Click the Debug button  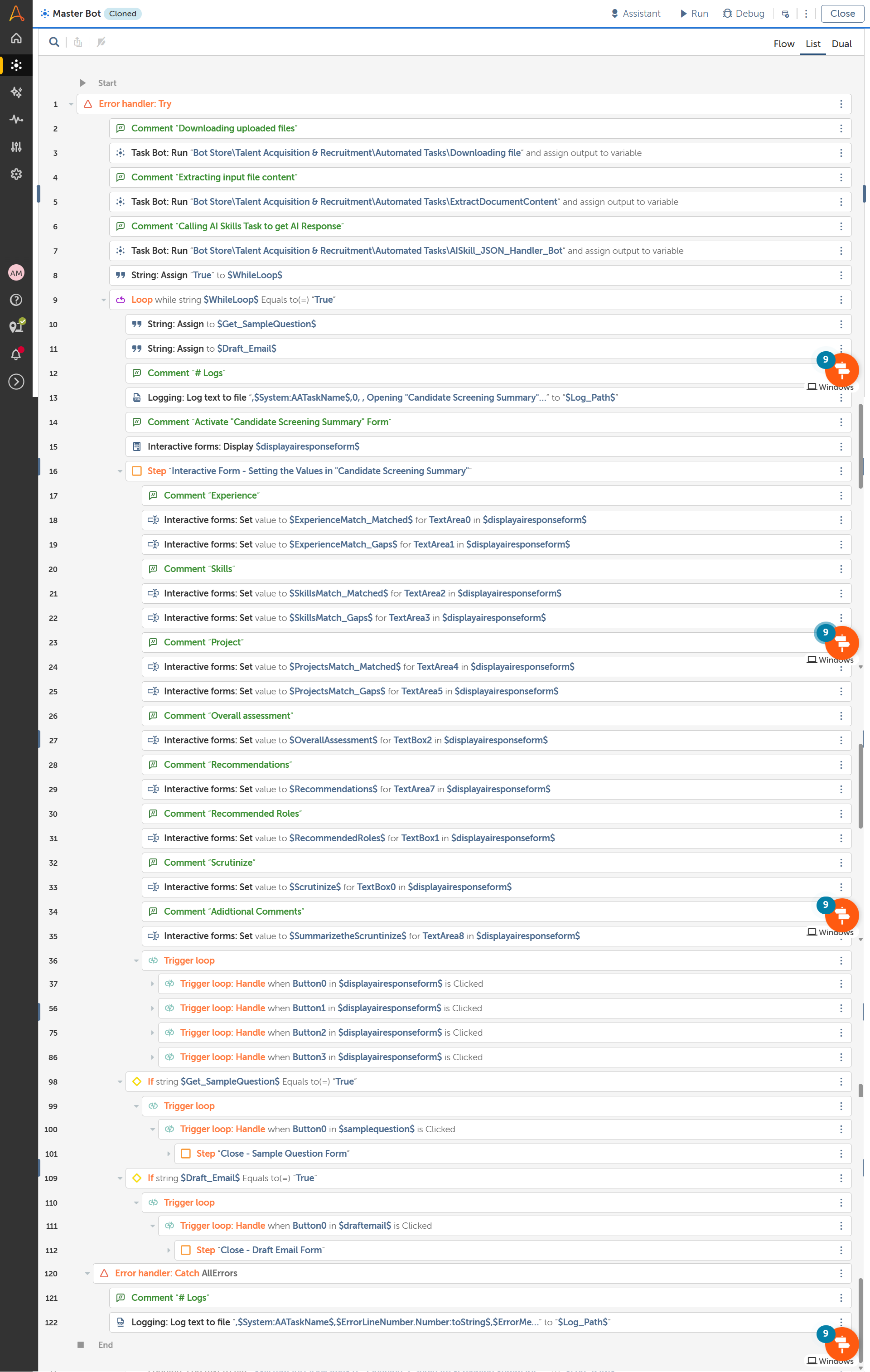(x=744, y=14)
